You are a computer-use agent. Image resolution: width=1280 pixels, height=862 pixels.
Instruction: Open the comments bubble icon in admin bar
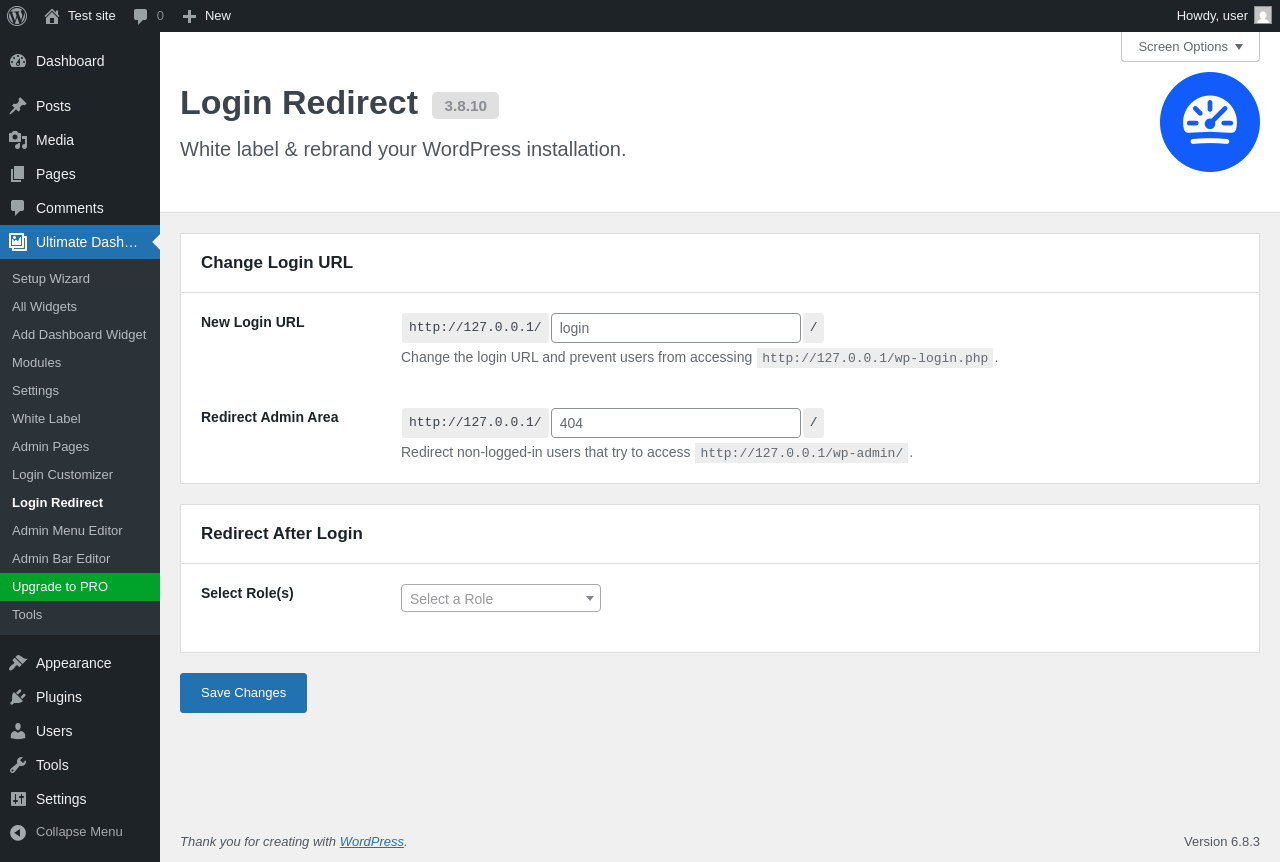[x=141, y=16]
